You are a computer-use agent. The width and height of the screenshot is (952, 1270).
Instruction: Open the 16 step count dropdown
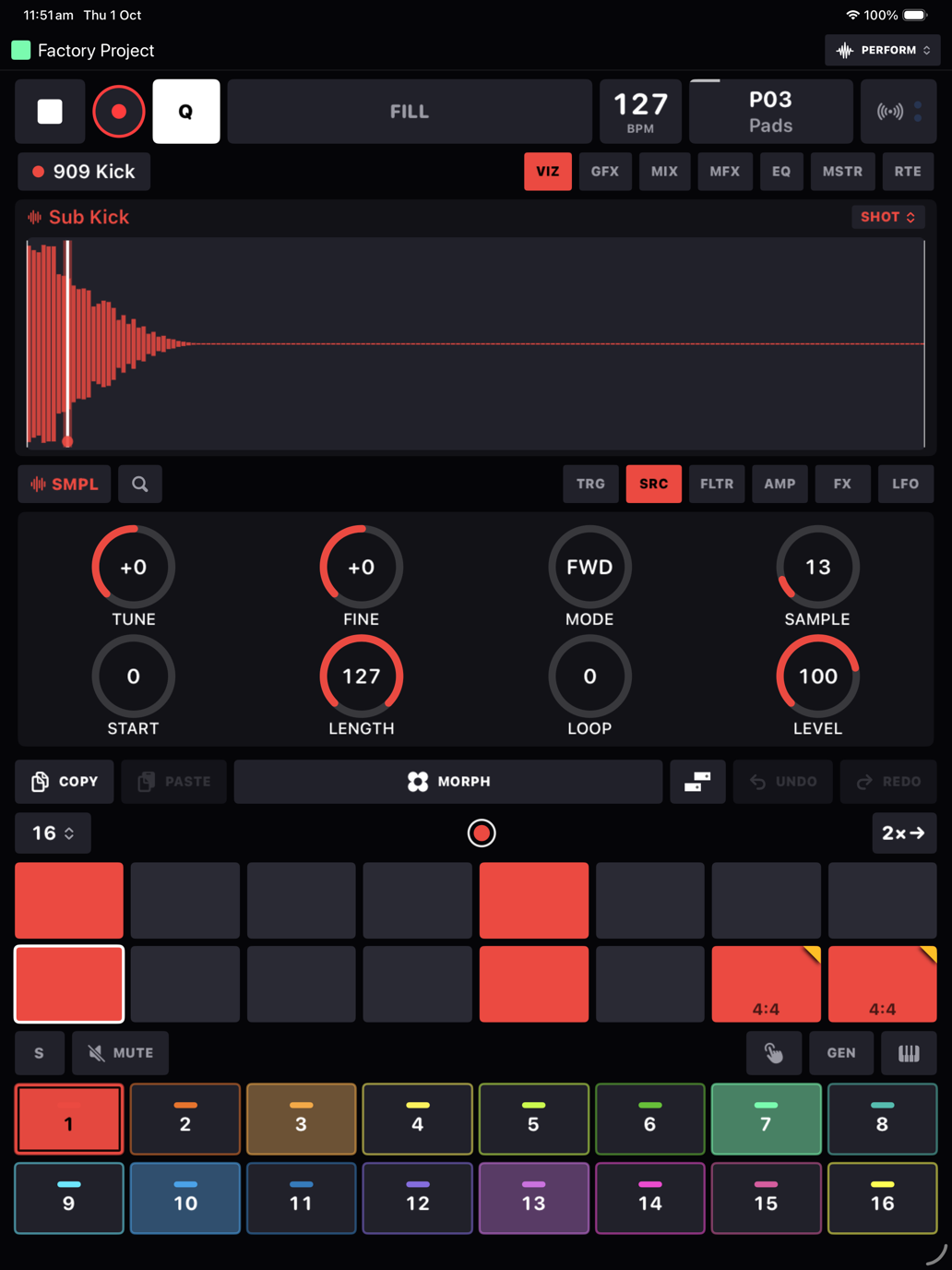coord(53,833)
